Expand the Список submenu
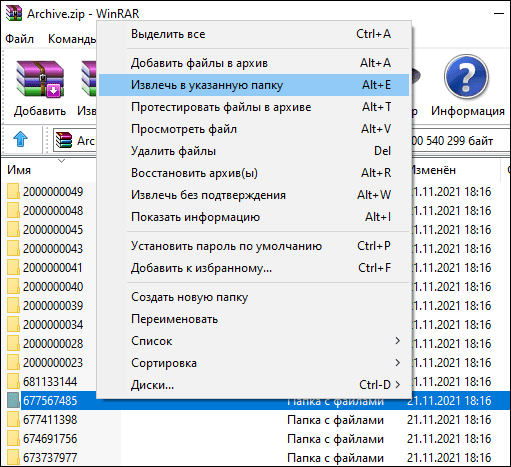511x467 pixels. (254, 341)
